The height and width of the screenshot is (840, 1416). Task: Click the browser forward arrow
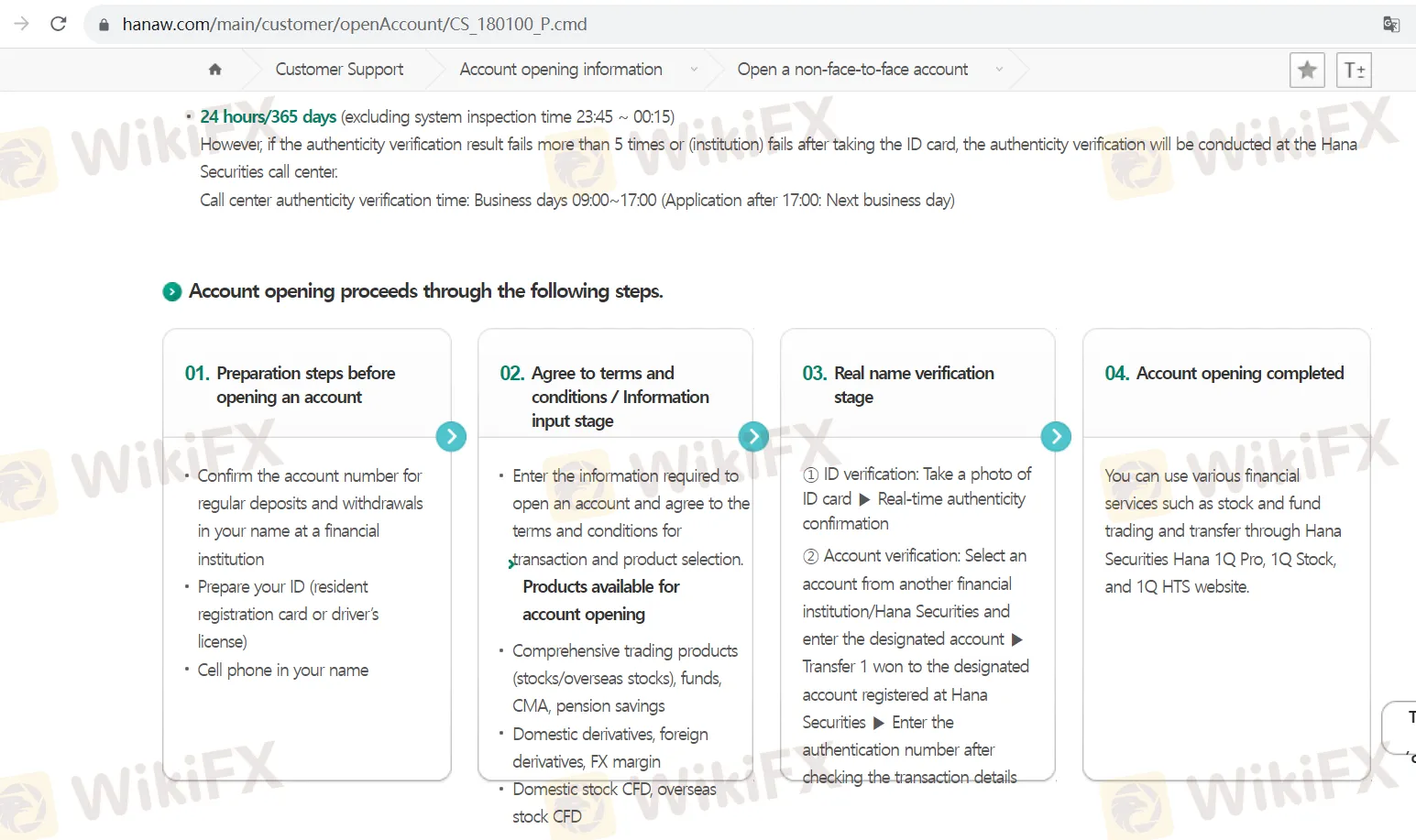click(x=21, y=24)
